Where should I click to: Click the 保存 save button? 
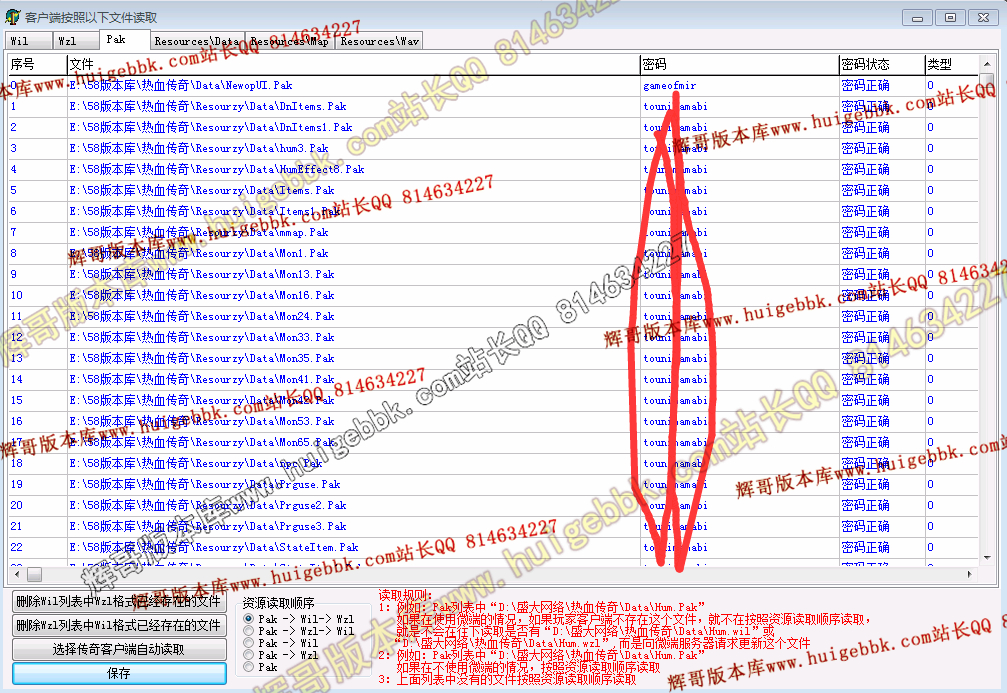coord(119,673)
